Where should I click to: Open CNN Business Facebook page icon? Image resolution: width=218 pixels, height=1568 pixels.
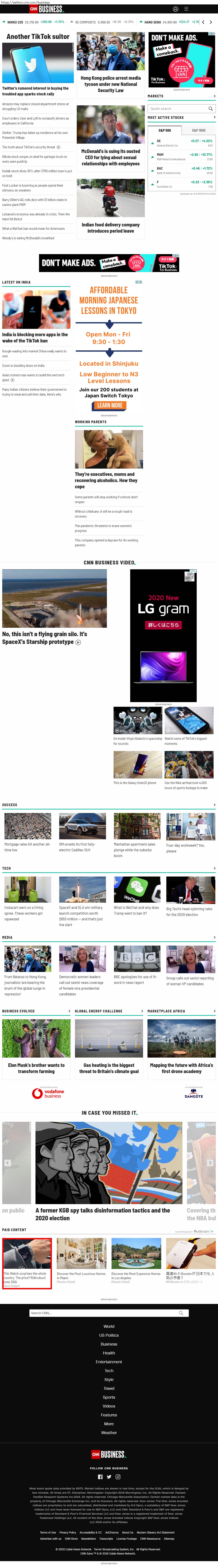pyautogui.click(x=100, y=1477)
